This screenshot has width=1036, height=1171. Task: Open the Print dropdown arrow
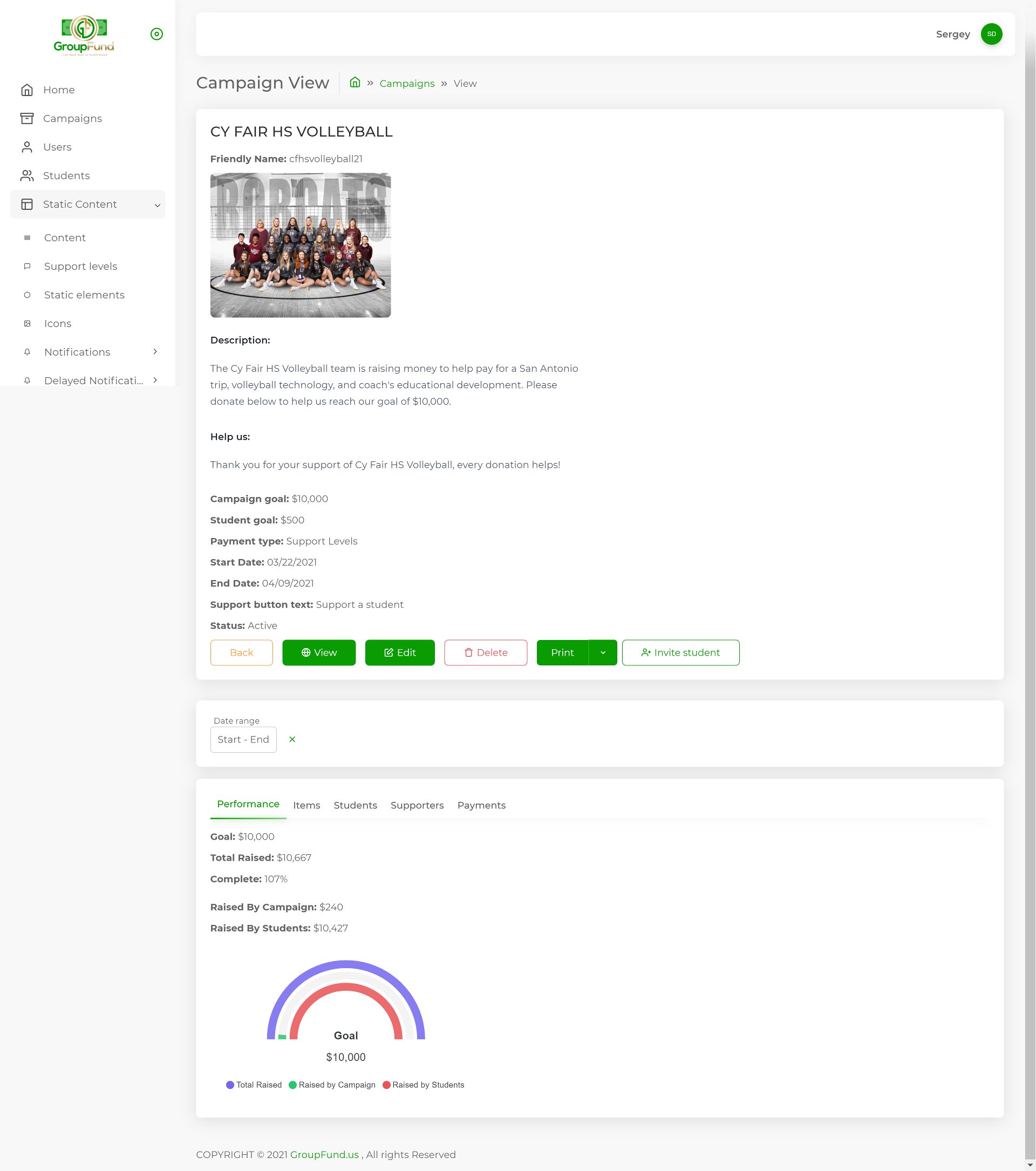coord(603,652)
